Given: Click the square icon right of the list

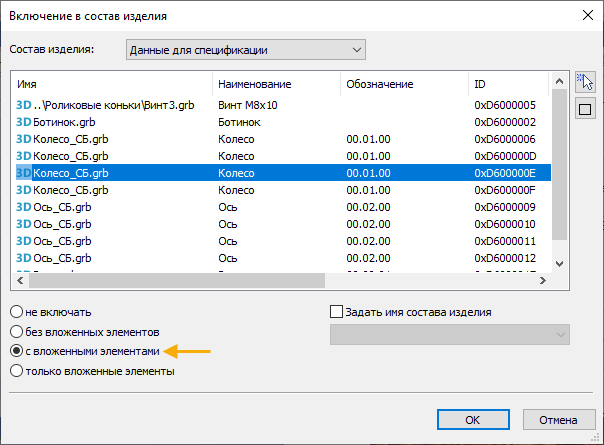Looking at the screenshot, I should tap(586, 109).
